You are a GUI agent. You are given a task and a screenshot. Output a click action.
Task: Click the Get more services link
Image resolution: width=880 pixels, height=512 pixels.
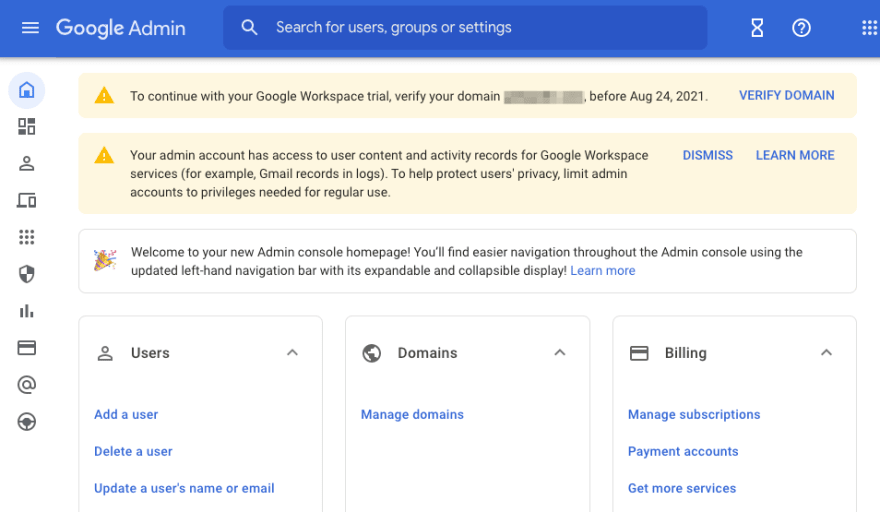[x=682, y=488]
